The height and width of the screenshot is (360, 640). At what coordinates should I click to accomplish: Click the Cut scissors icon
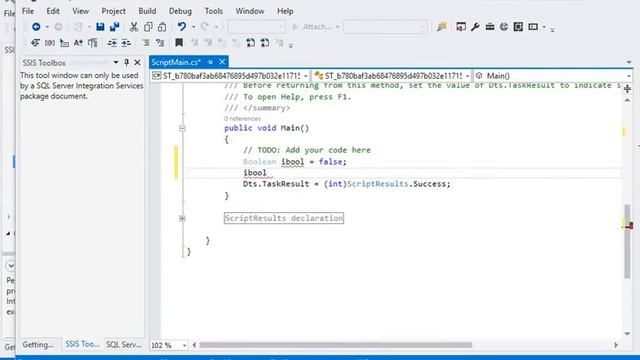134,27
